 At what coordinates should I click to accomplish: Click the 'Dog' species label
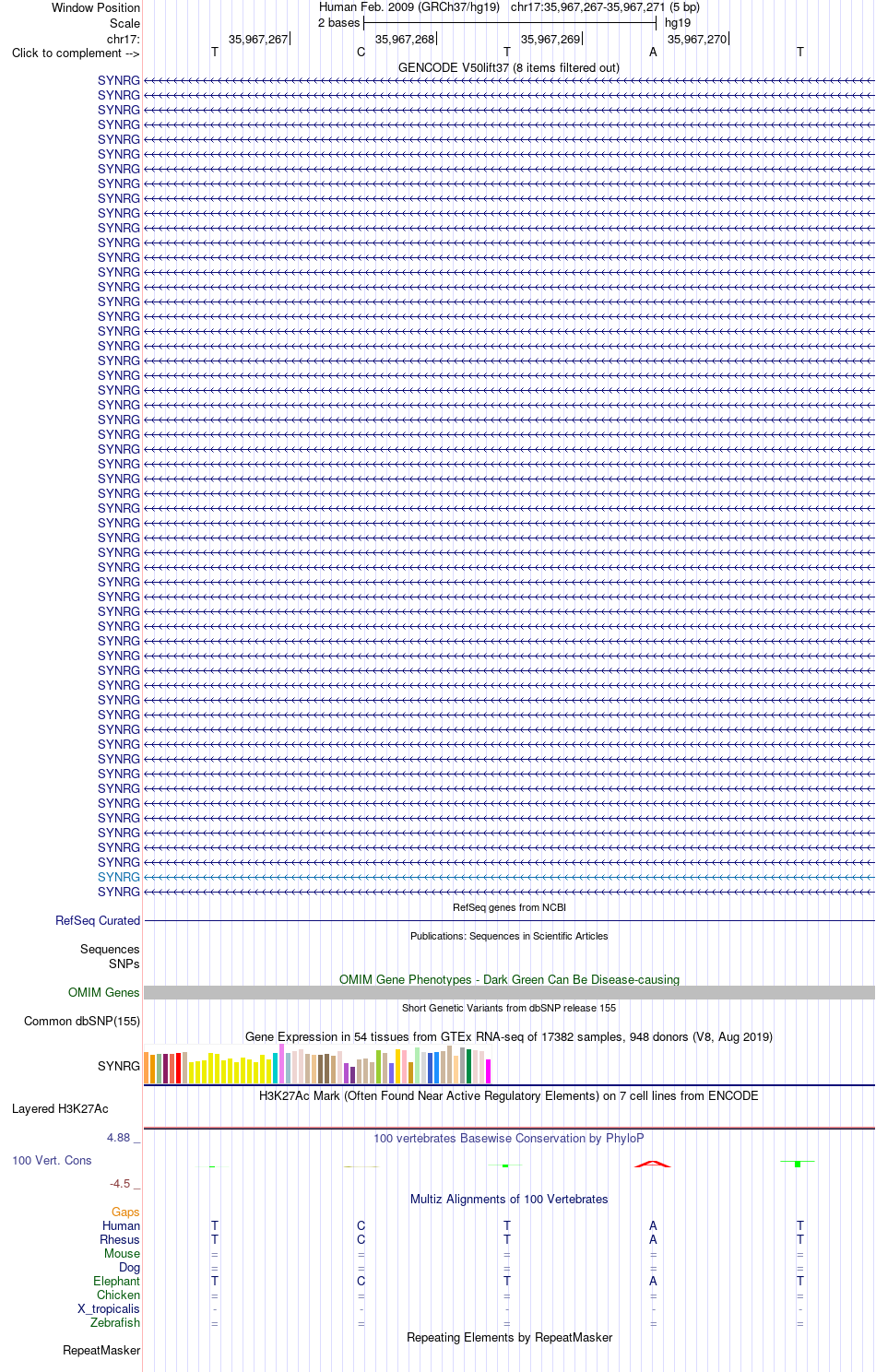tap(130, 1267)
